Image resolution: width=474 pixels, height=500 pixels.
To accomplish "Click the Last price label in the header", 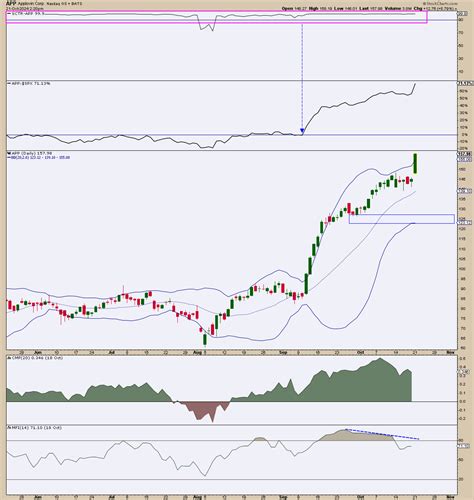I will 364,8.
